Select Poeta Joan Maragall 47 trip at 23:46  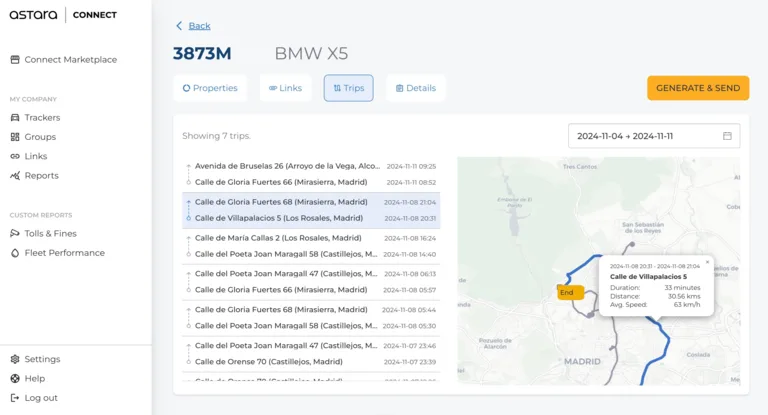point(311,346)
